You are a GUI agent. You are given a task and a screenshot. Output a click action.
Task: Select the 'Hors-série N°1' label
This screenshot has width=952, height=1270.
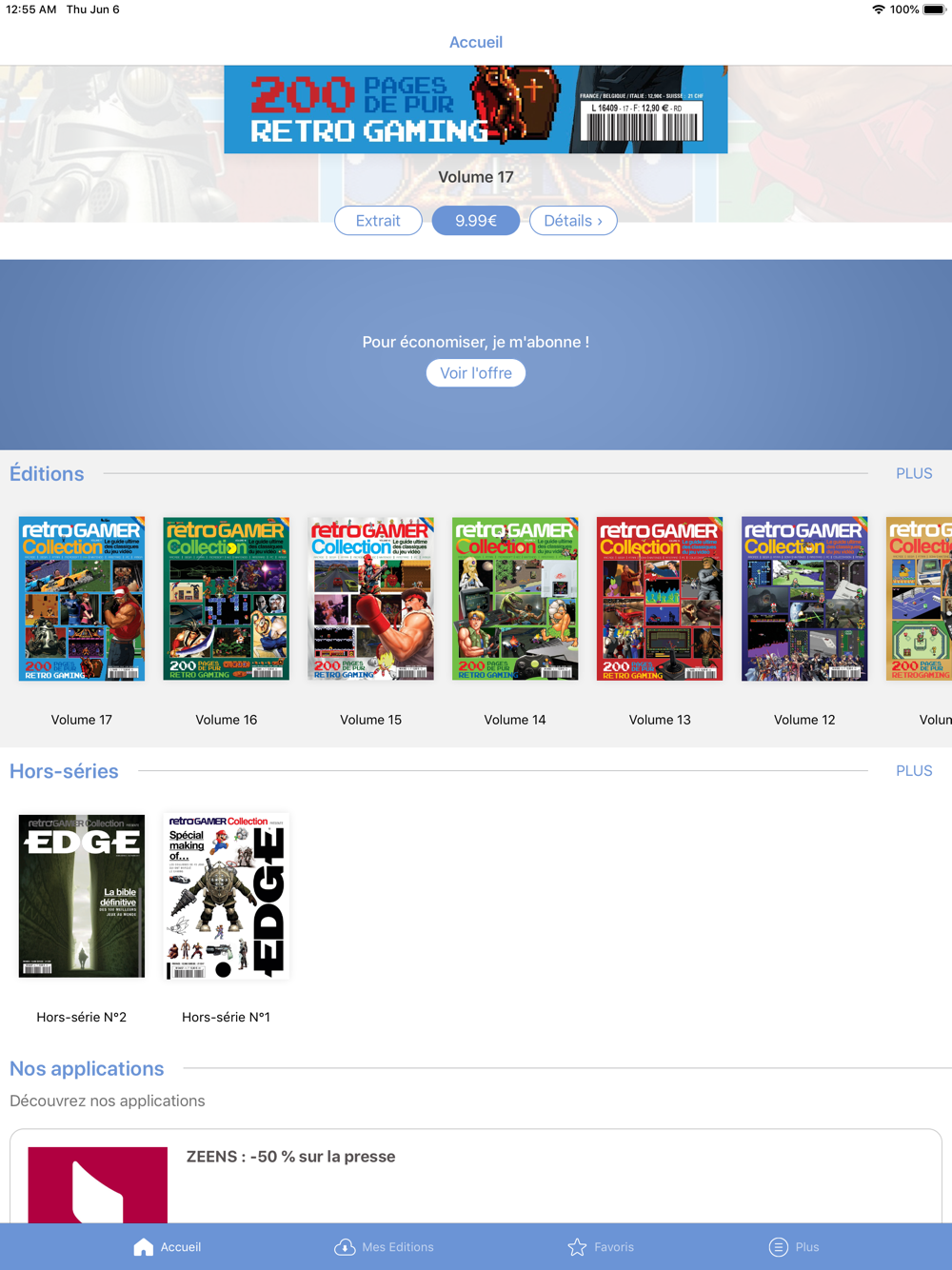[x=227, y=1017]
